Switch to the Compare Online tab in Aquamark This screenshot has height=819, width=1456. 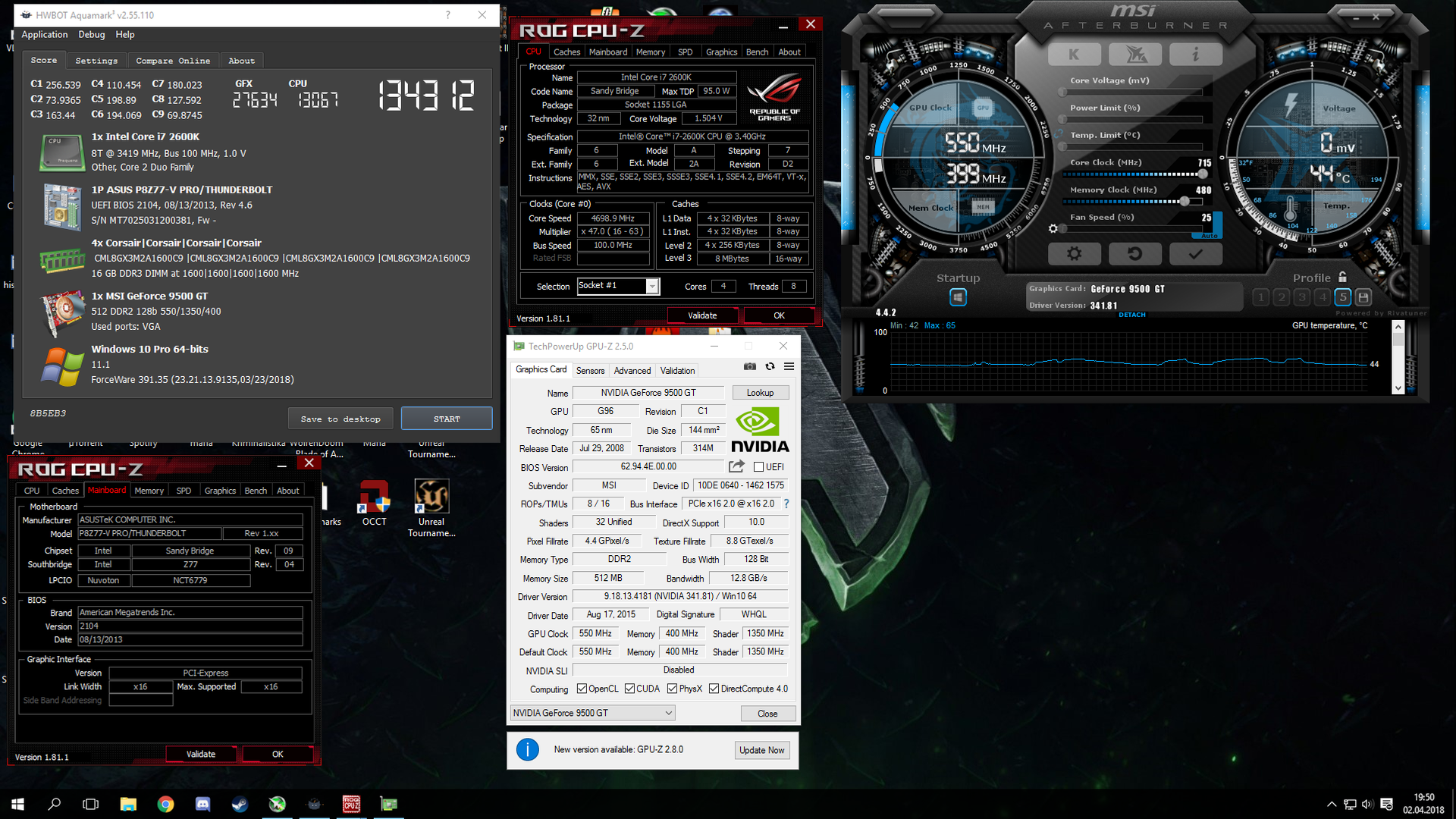tap(173, 61)
